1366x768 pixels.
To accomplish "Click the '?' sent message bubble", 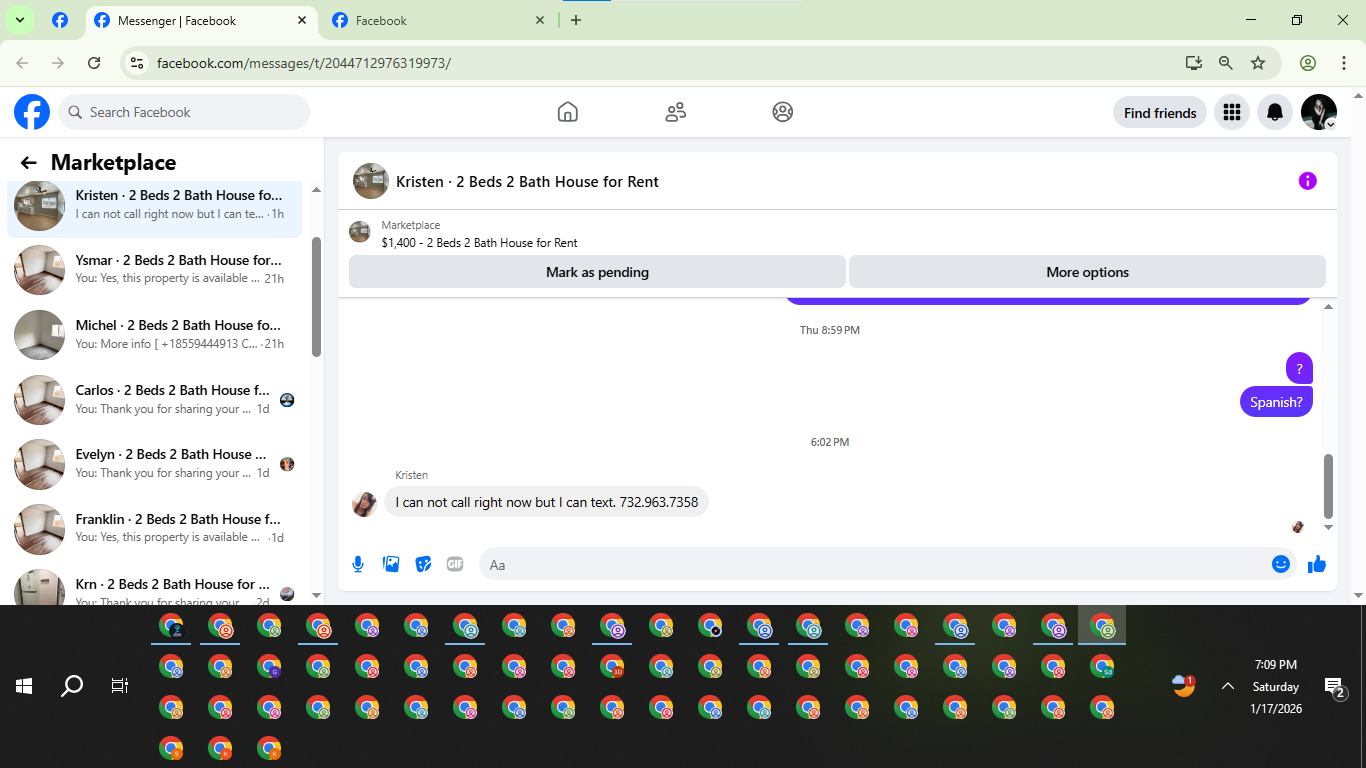I will pos(1299,368).
